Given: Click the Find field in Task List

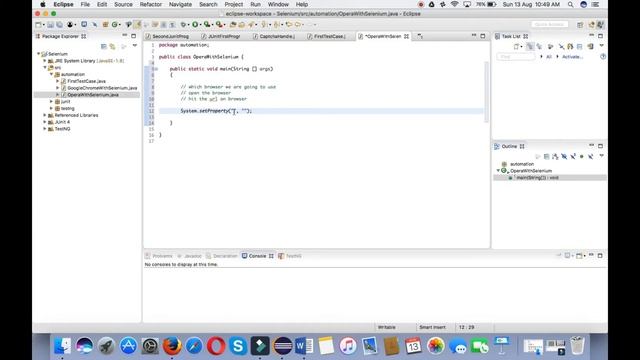Looking at the screenshot, I should pyautogui.click(x=516, y=57).
